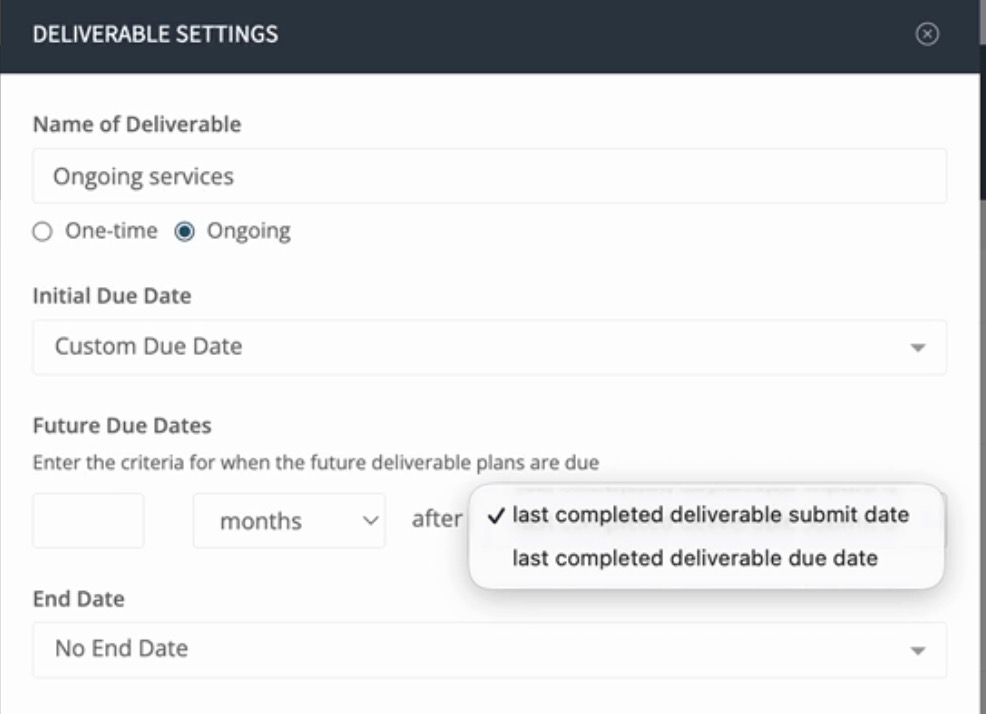Click the Initial Due Date dropdown arrow

point(918,347)
